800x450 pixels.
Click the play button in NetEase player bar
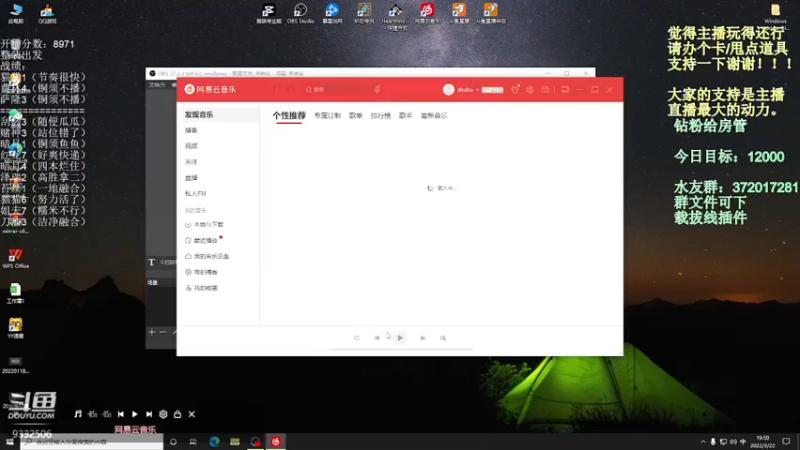pos(400,338)
